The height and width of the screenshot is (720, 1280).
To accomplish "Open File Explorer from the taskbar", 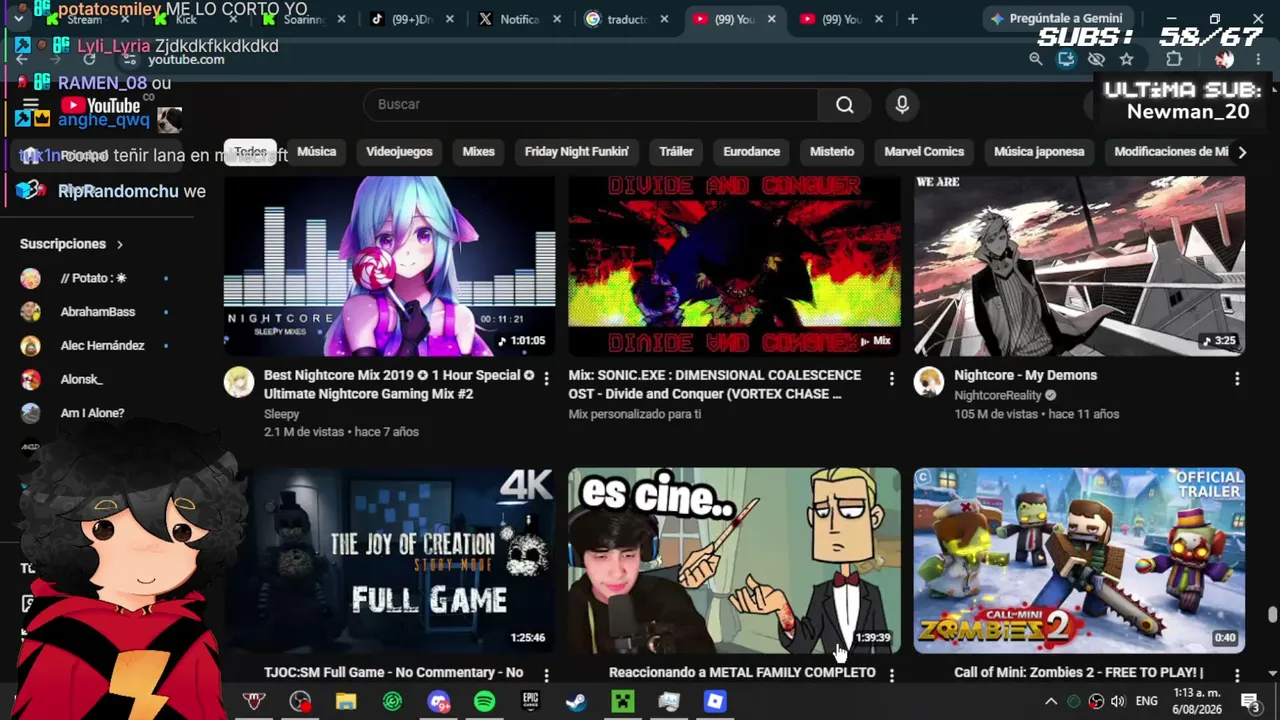I will [346, 702].
